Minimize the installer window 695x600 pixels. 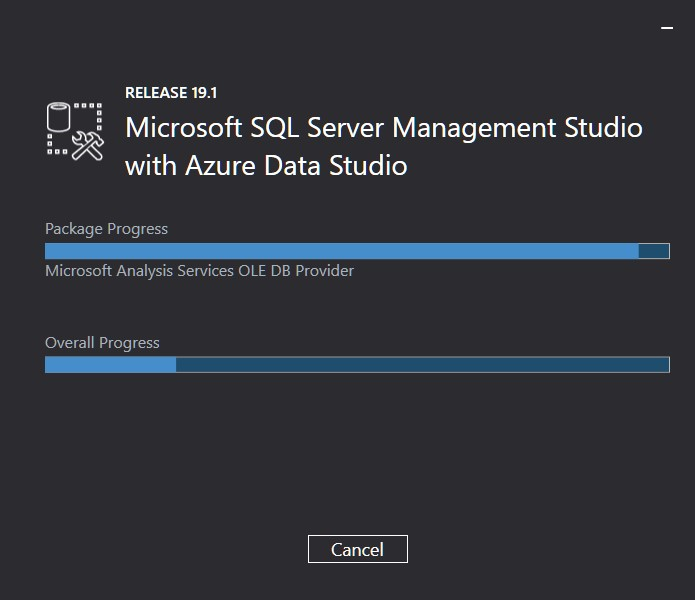(x=667, y=28)
